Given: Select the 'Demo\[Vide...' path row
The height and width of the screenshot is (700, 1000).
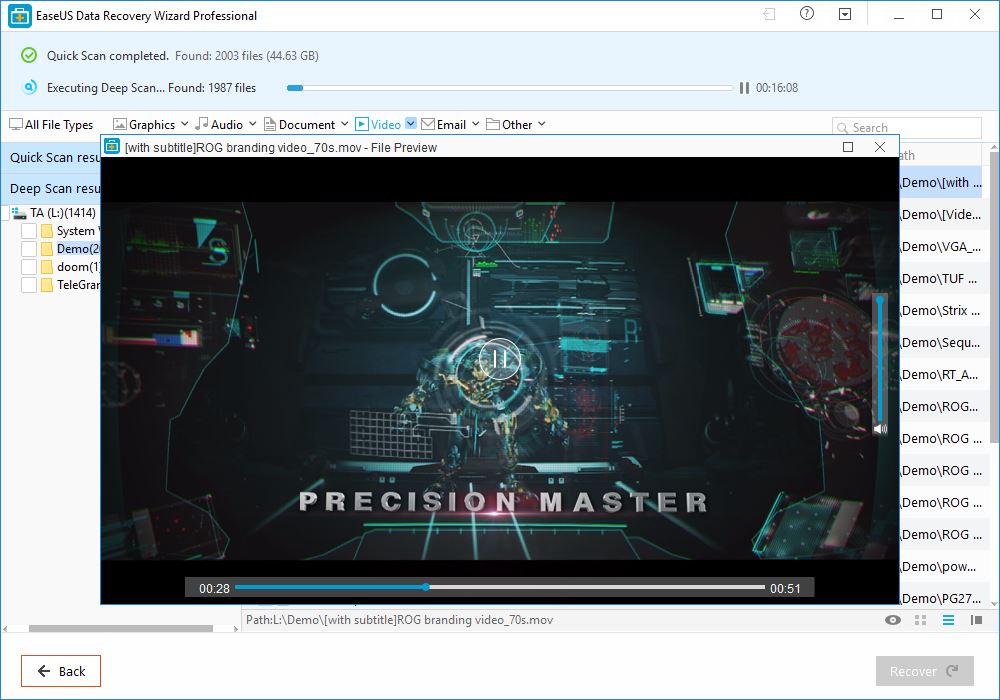Looking at the screenshot, I should 941,215.
